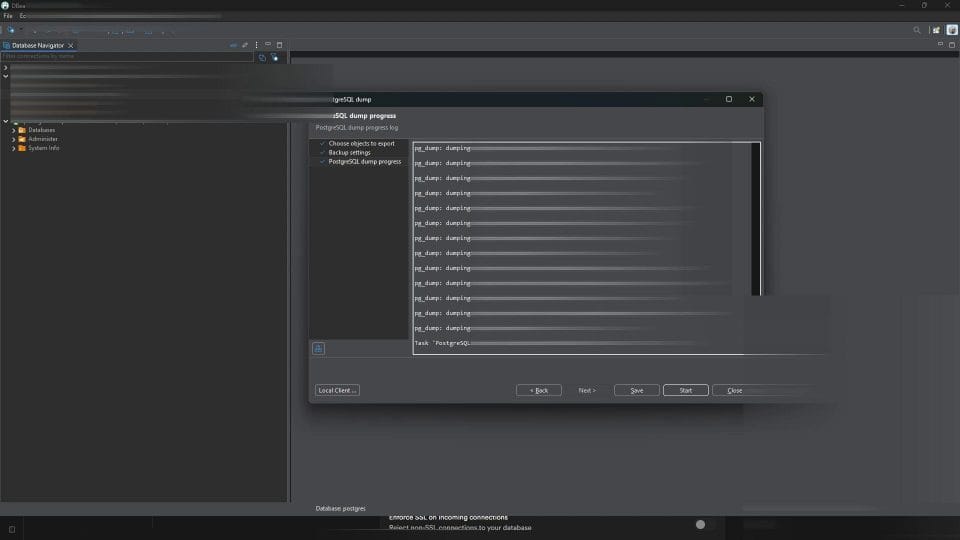Select the Administer tree node
The height and width of the screenshot is (540, 960).
(x=42, y=139)
